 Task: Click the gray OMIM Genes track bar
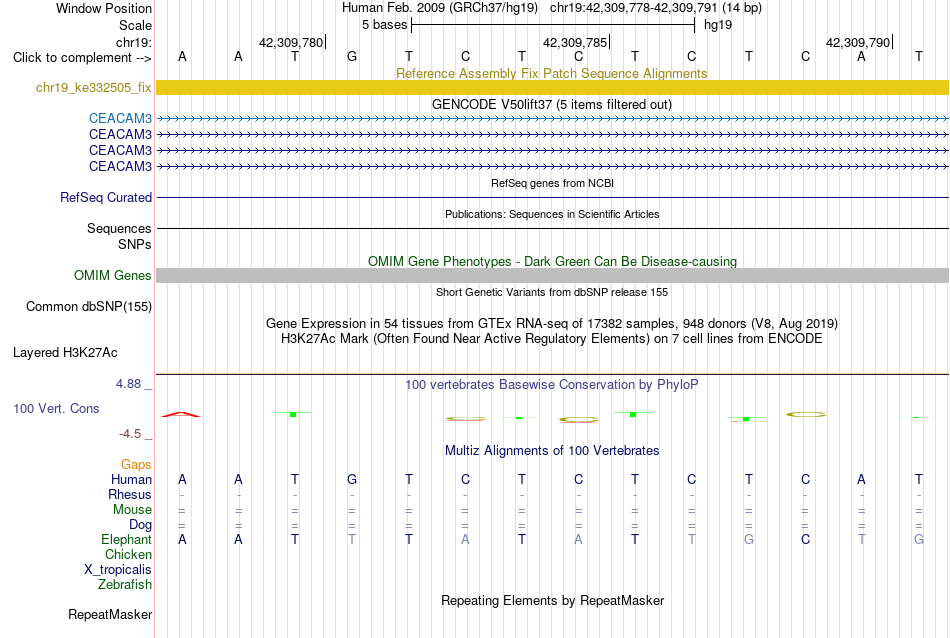[x=552, y=276]
